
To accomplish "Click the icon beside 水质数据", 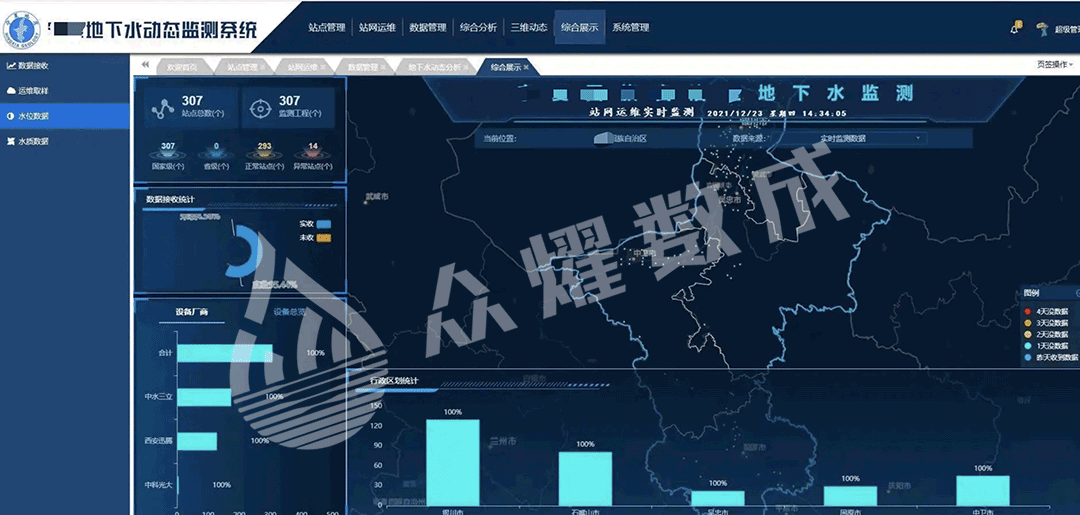I will [10, 141].
